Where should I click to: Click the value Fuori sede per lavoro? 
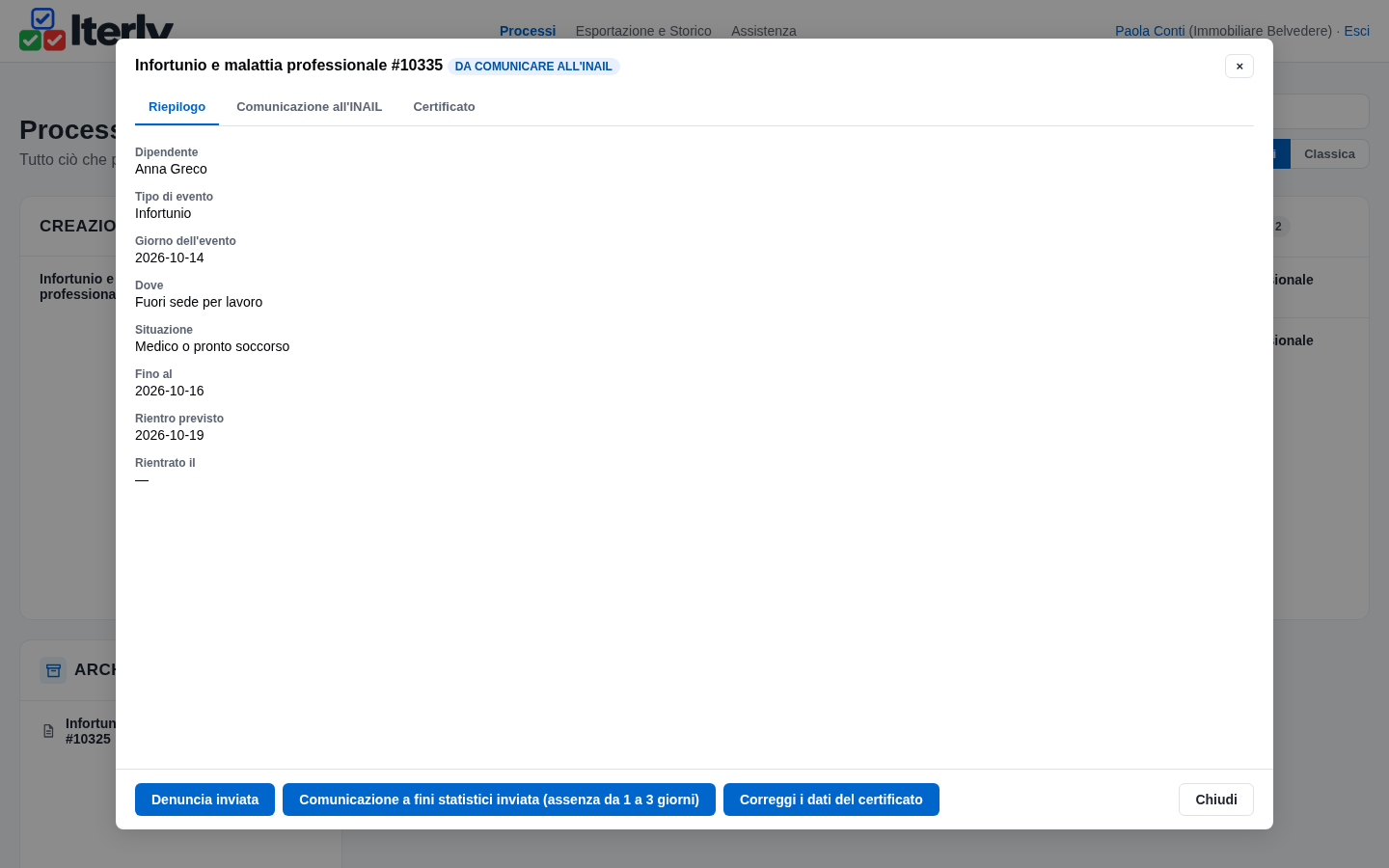[199, 302]
